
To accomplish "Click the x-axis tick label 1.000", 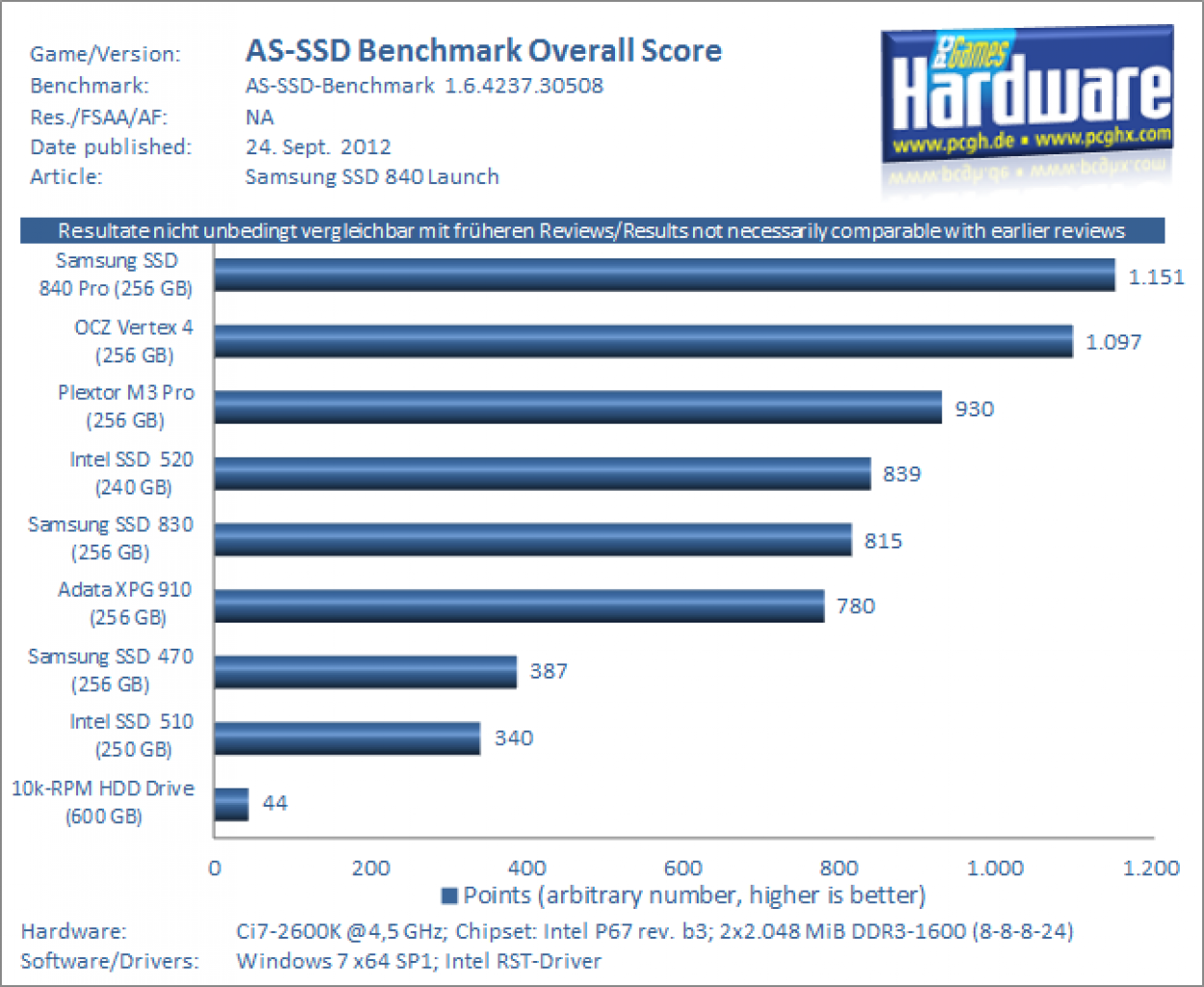I will tap(995, 868).
